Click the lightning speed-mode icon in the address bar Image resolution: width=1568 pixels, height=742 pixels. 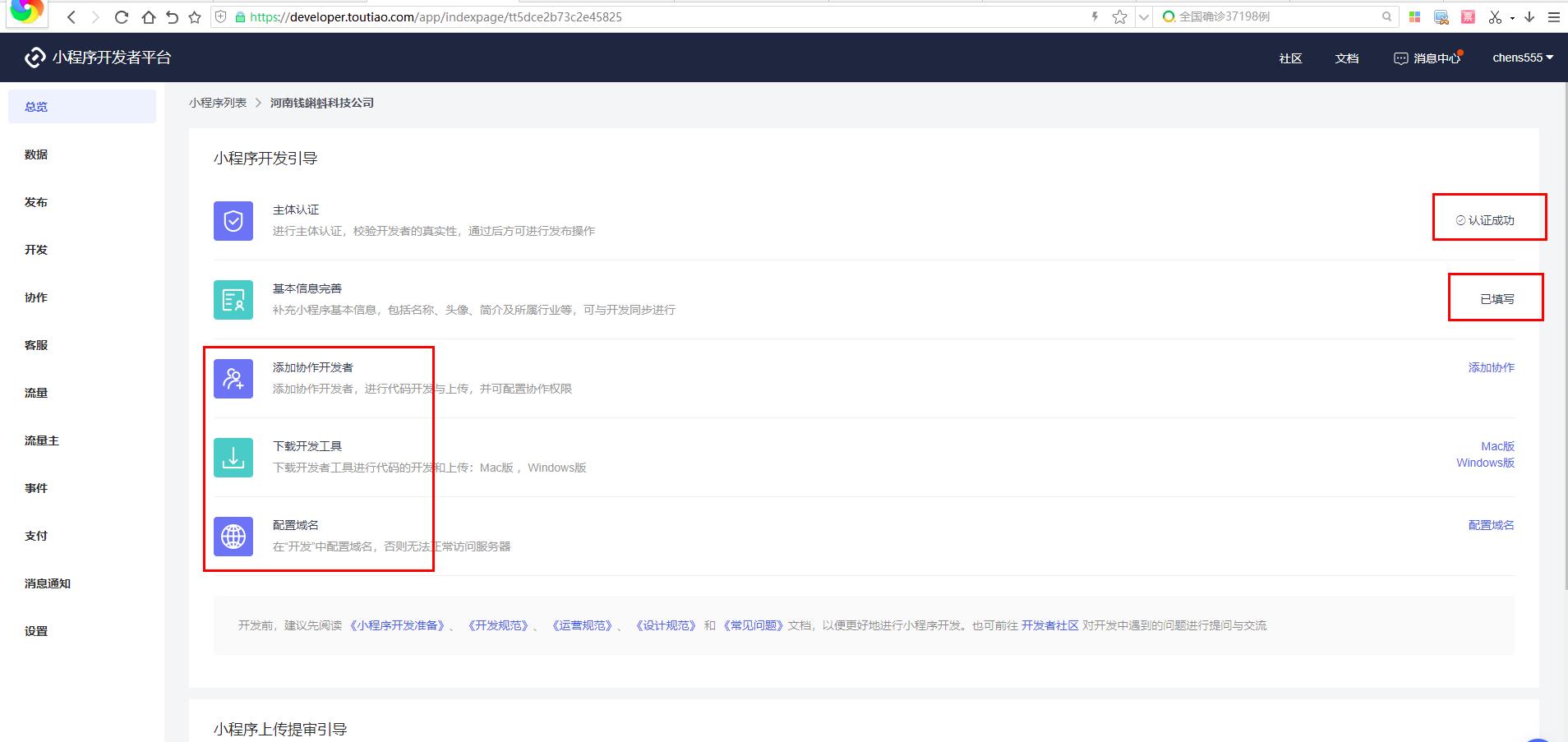click(x=1095, y=16)
